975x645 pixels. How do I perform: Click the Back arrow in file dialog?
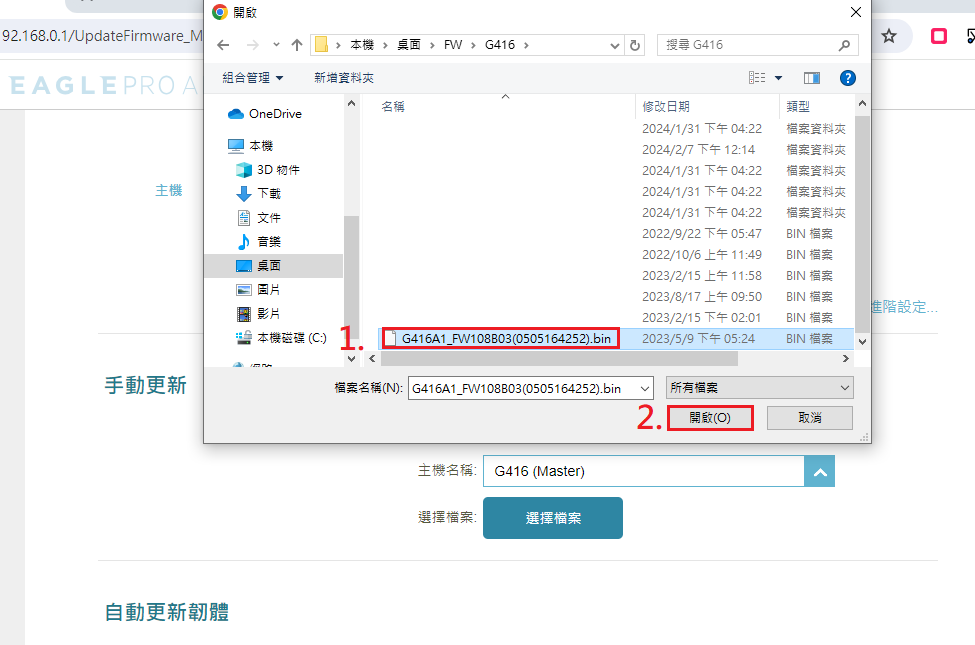(x=223, y=45)
